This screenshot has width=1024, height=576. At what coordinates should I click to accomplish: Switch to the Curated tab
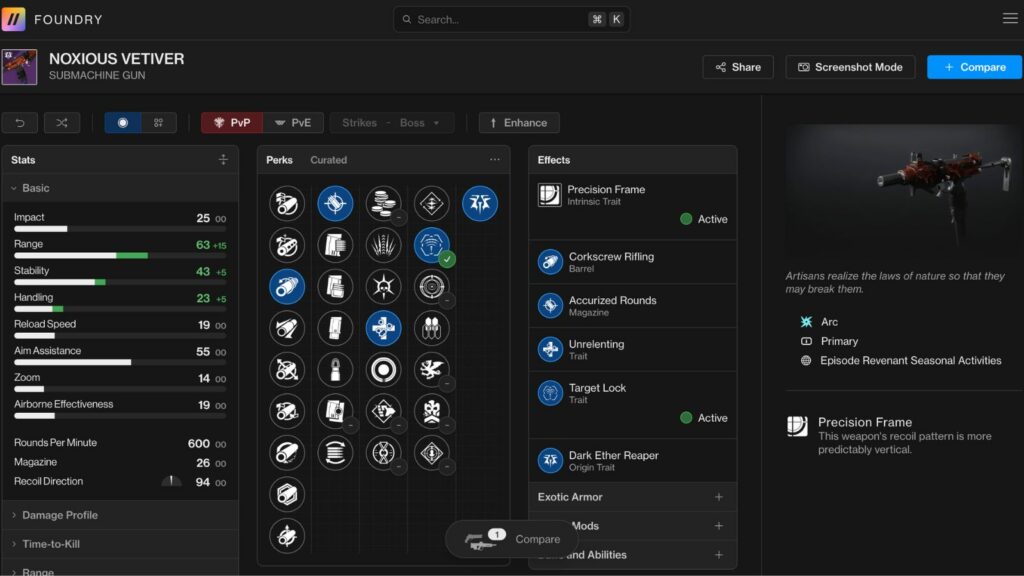328,160
